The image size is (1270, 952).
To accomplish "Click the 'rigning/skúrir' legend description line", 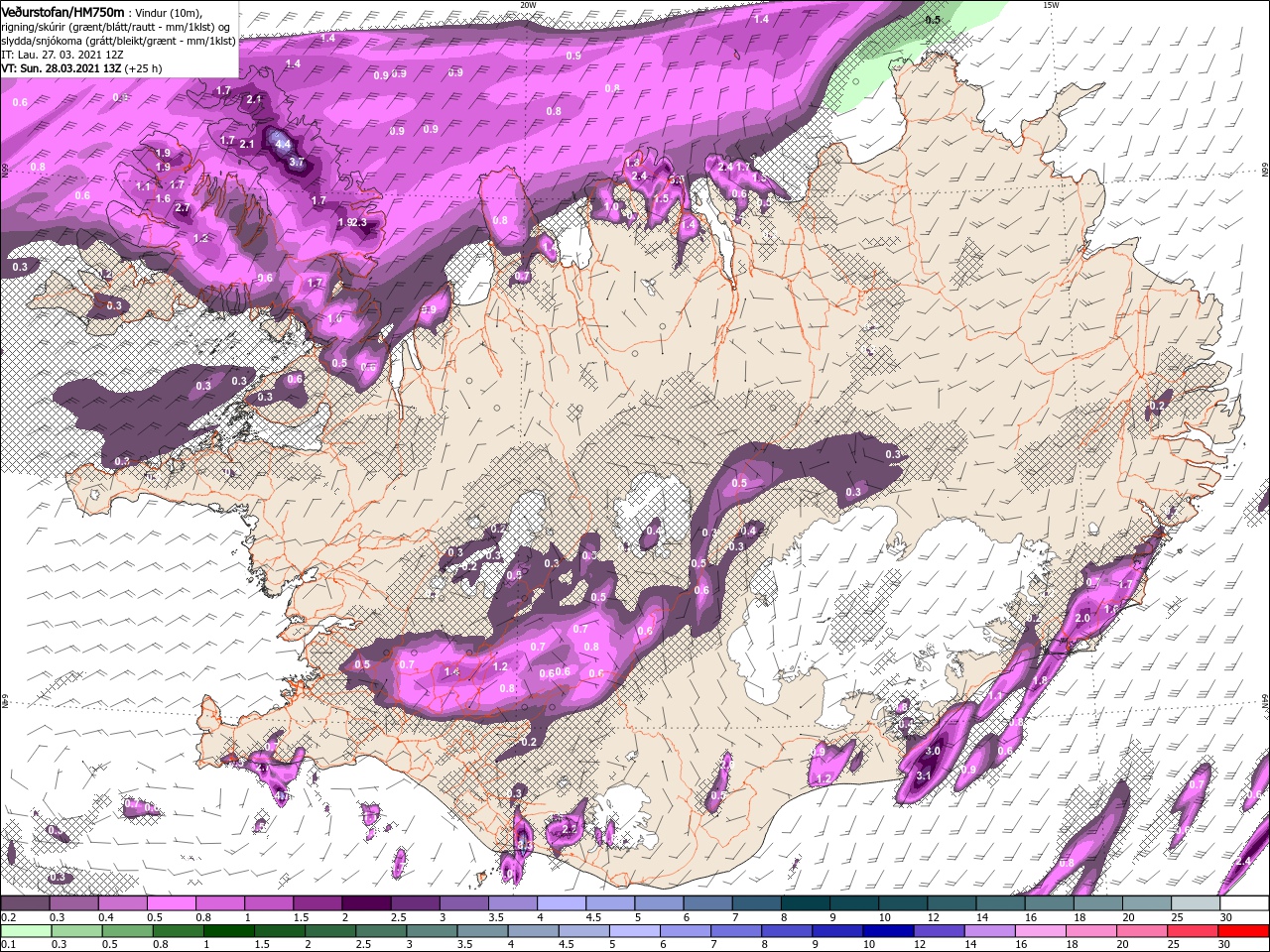I will [x=115, y=26].
